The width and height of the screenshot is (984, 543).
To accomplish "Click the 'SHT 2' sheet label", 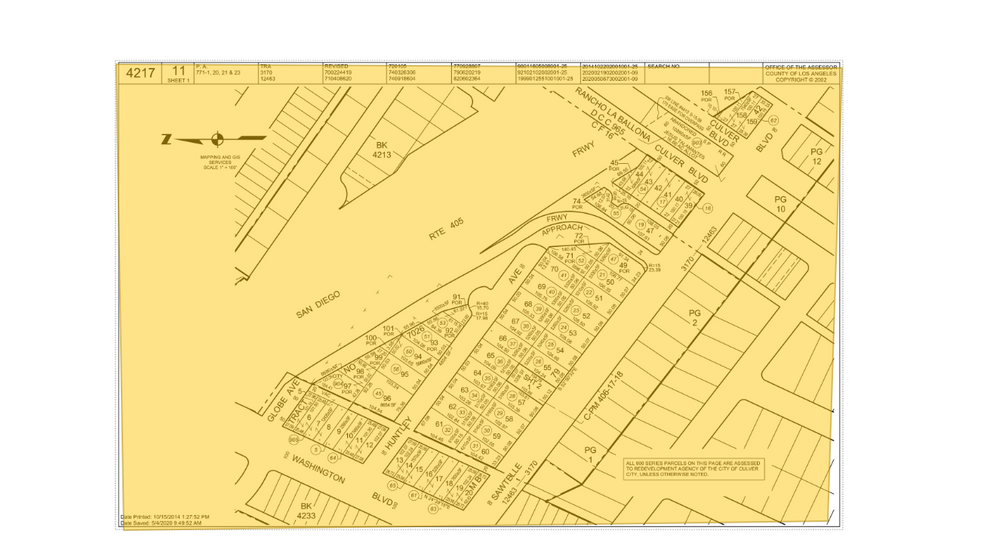I will [x=532, y=382].
